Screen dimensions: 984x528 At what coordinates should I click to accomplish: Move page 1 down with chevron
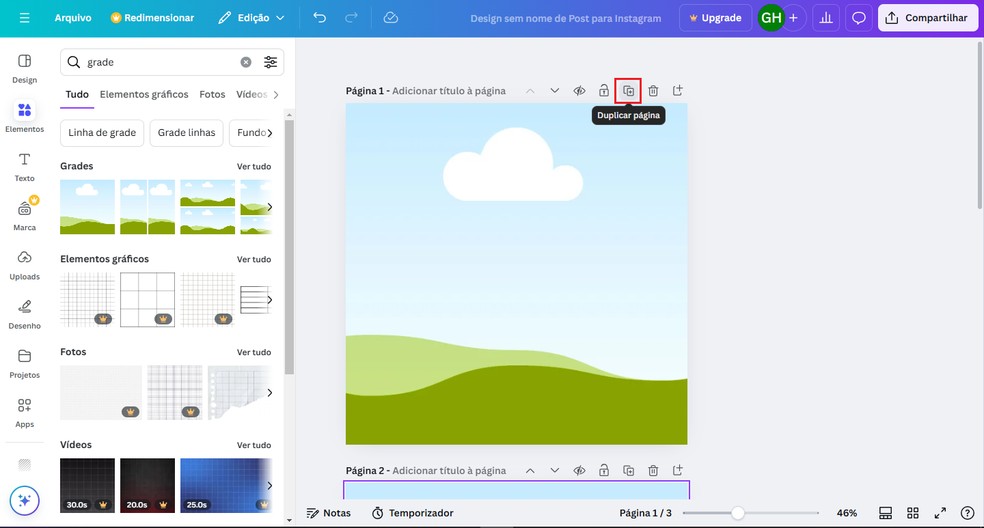click(555, 91)
